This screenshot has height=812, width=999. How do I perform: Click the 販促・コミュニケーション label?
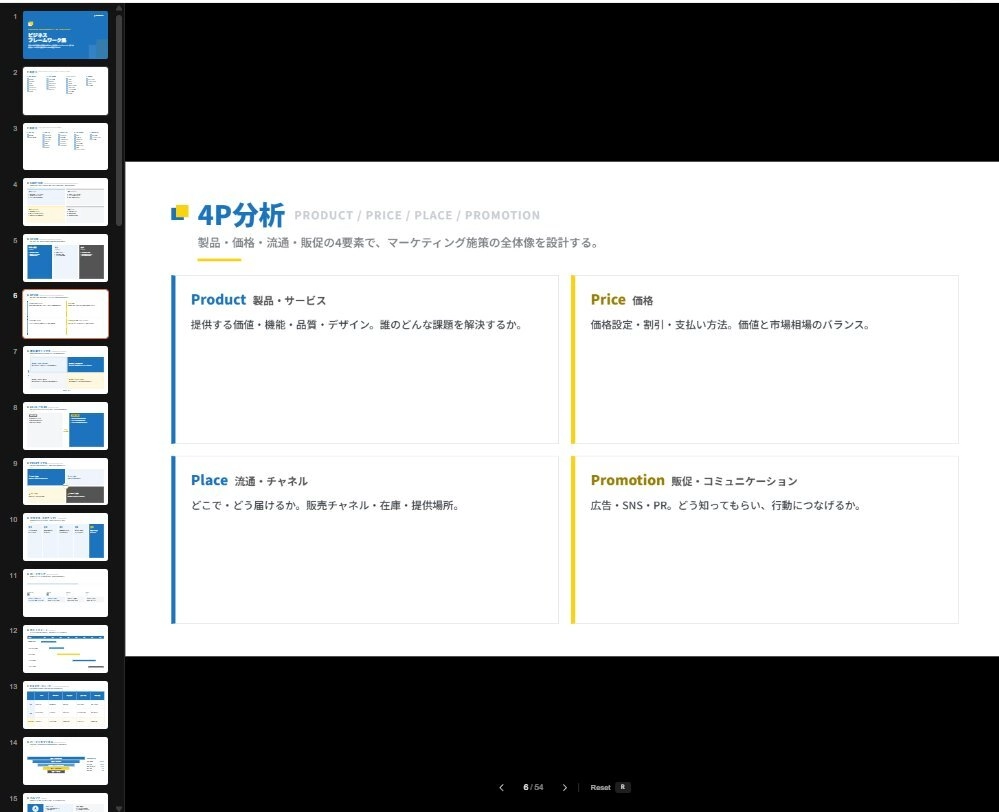point(734,481)
